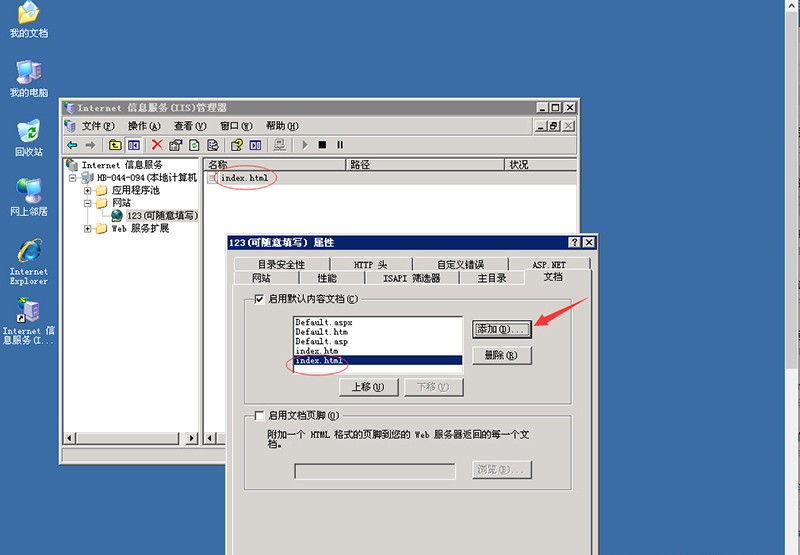The width and height of the screenshot is (800, 555).
Task: Click the Help question mark toolbar icon
Action: [237, 145]
